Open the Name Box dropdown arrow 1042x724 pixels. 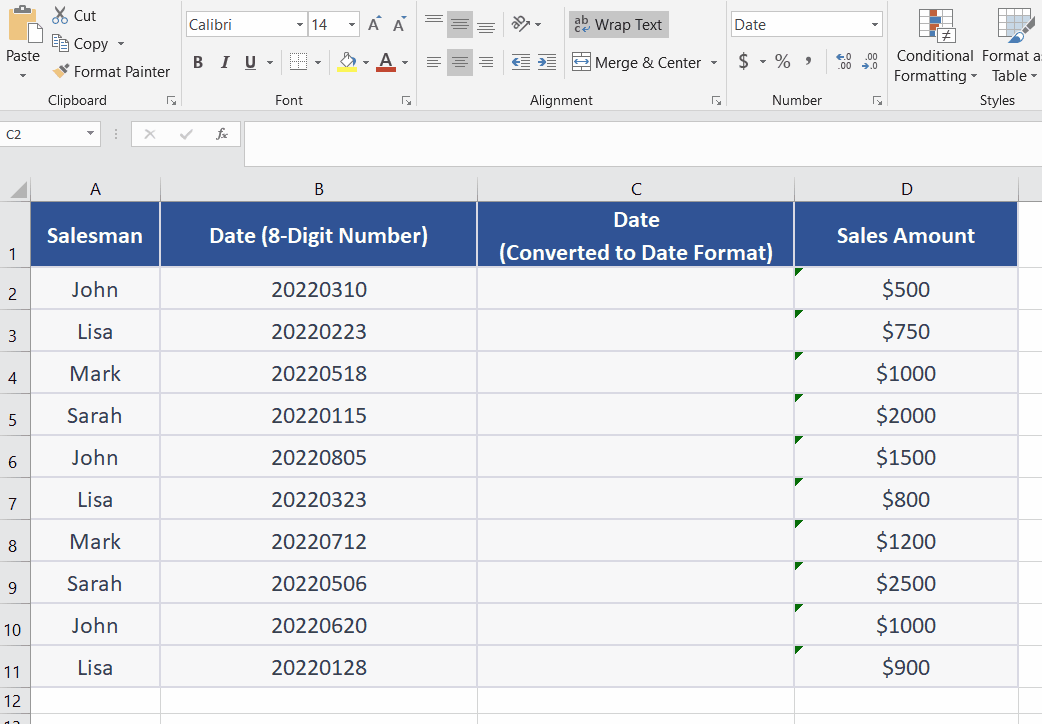90,134
